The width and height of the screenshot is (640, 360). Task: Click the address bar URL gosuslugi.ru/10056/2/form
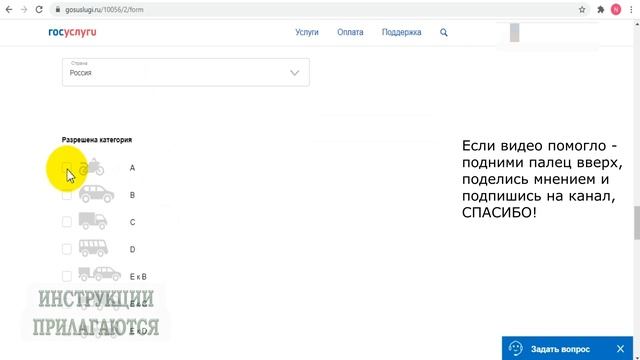(x=104, y=9)
